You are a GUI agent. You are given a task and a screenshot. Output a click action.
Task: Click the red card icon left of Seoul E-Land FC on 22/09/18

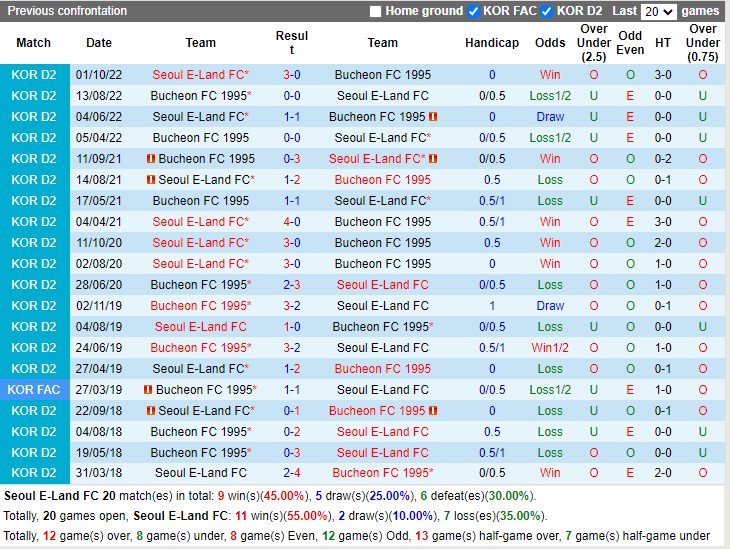pos(151,411)
